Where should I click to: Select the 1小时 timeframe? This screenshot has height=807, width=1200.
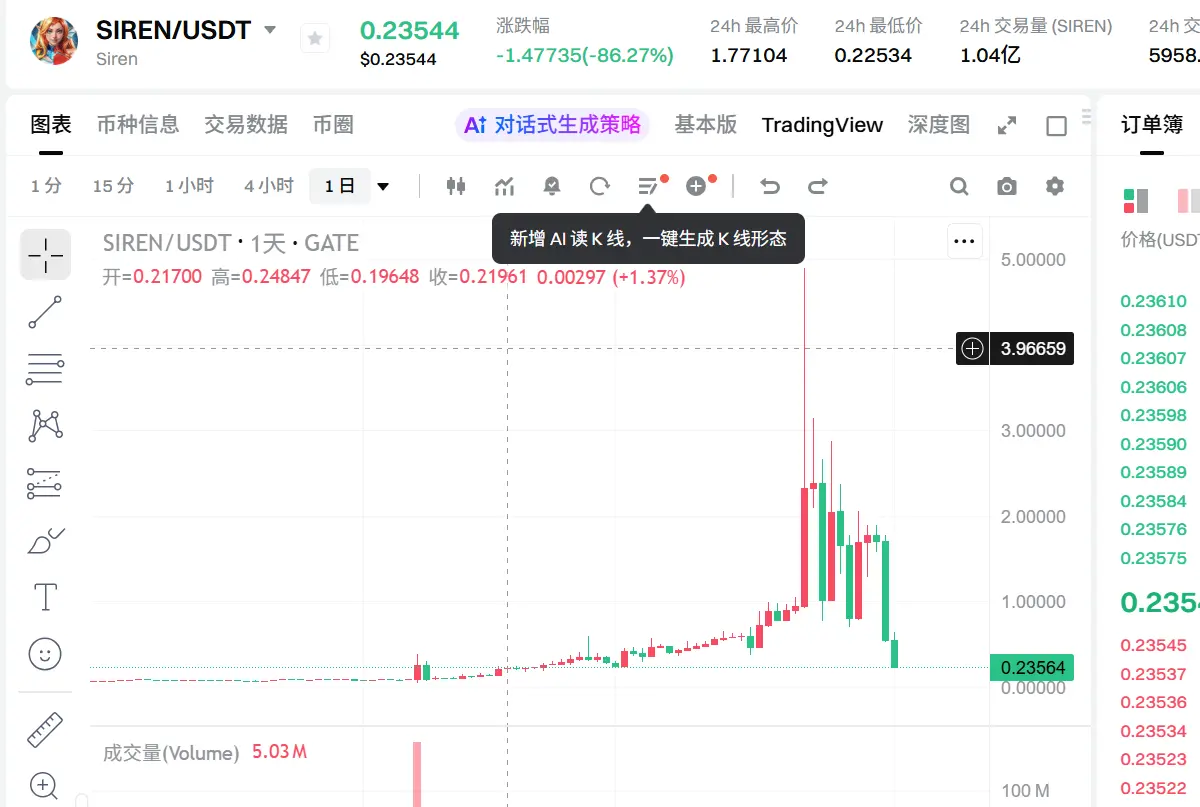[x=189, y=186]
